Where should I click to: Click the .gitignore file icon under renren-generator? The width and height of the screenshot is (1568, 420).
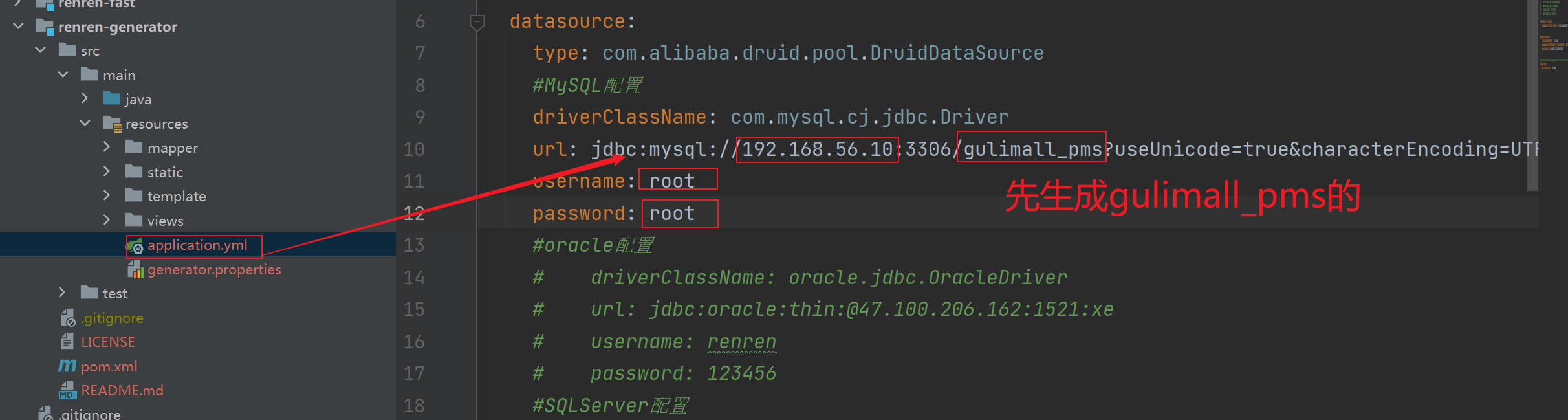tap(68, 318)
